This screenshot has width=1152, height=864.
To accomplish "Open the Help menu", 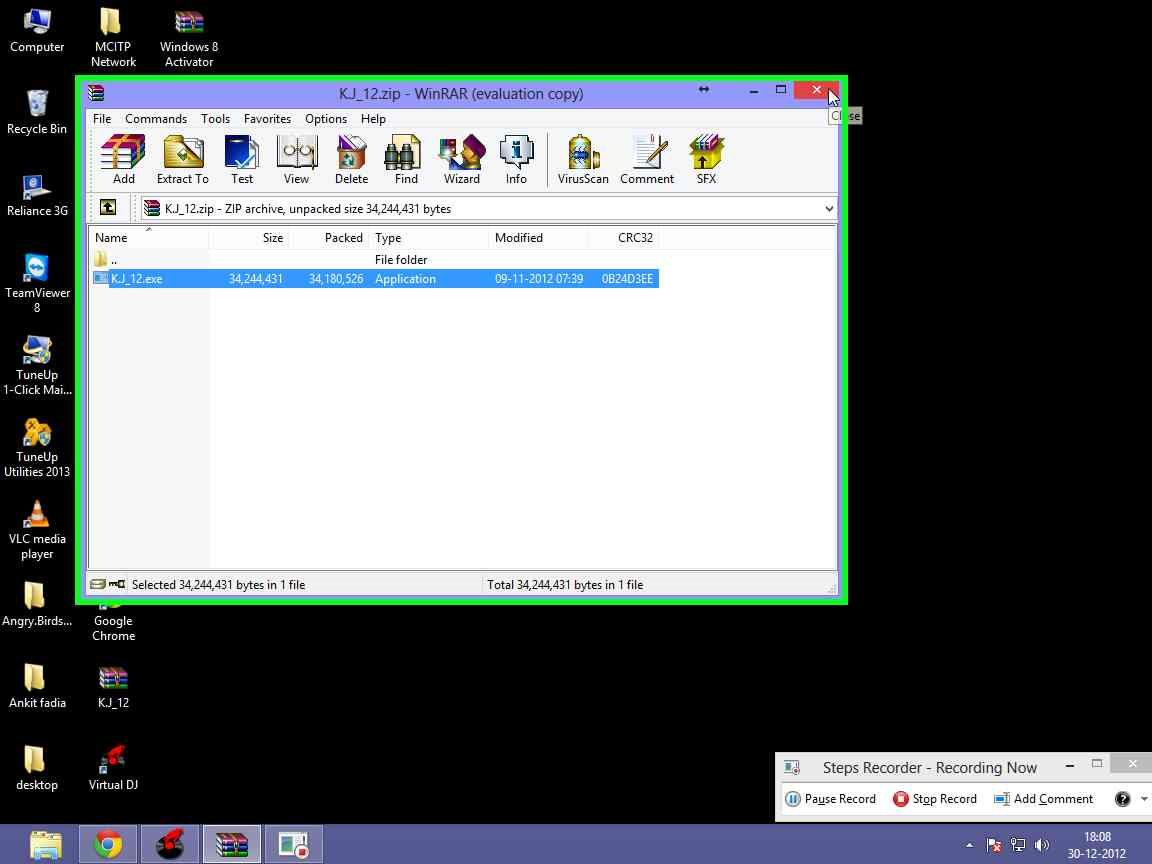I will pyautogui.click(x=373, y=118).
